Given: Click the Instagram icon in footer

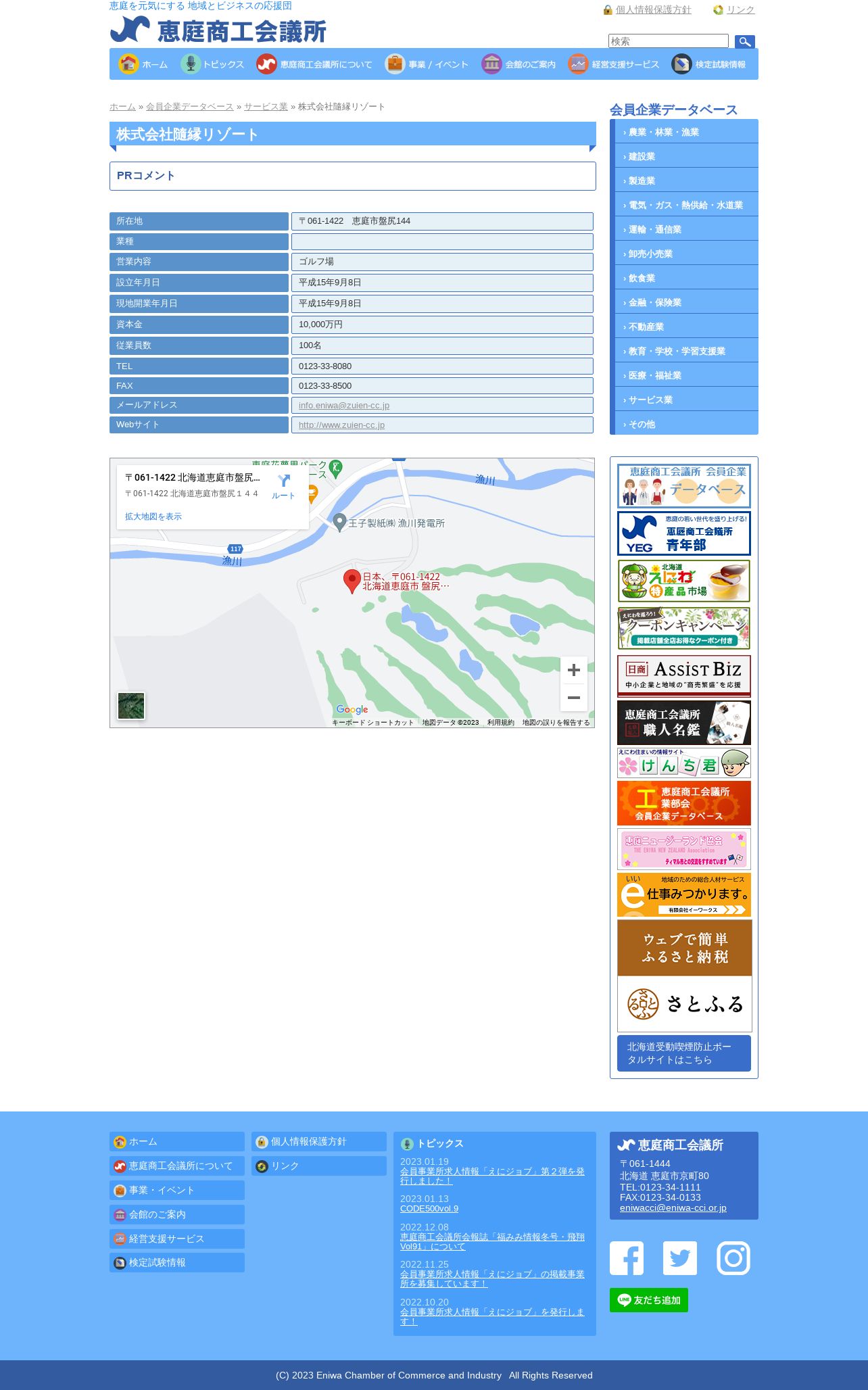Looking at the screenshot, I should pos(733,1258).
